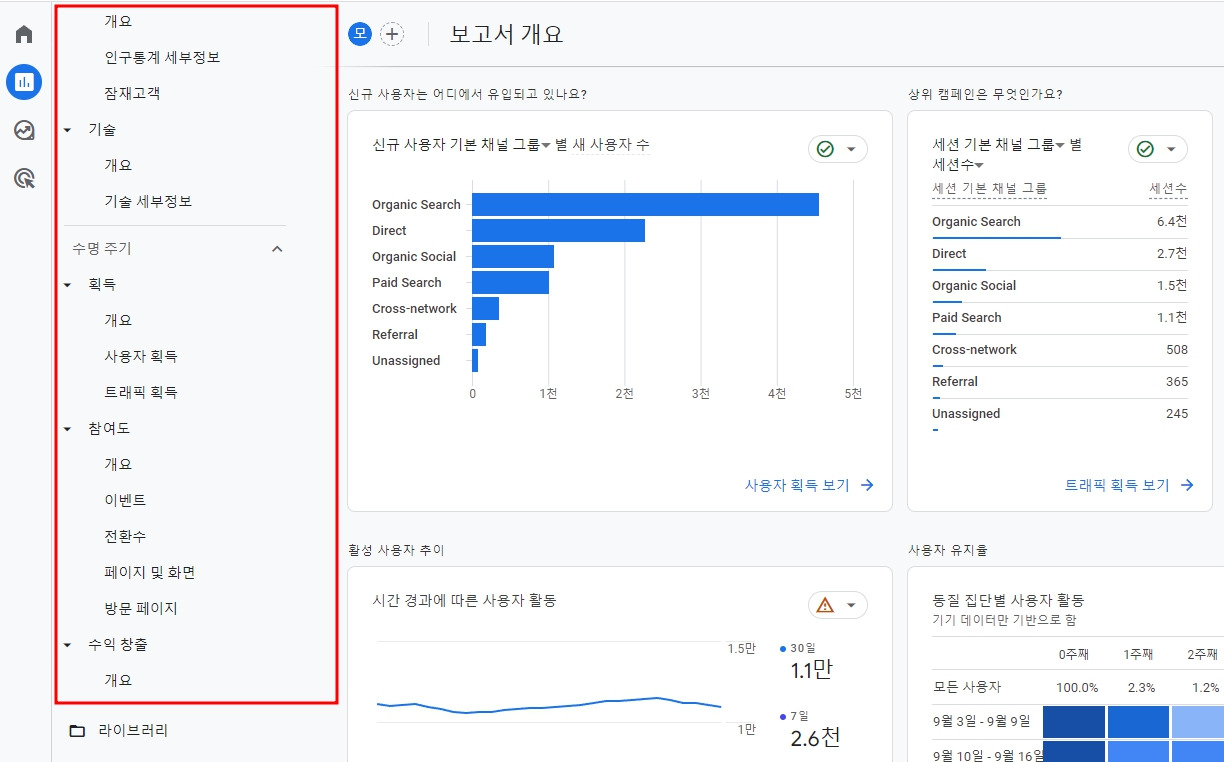Open the 라이브러리 folder at sidebar bottom
Viewport: 1224px width, 762px height.
(130, 731)
